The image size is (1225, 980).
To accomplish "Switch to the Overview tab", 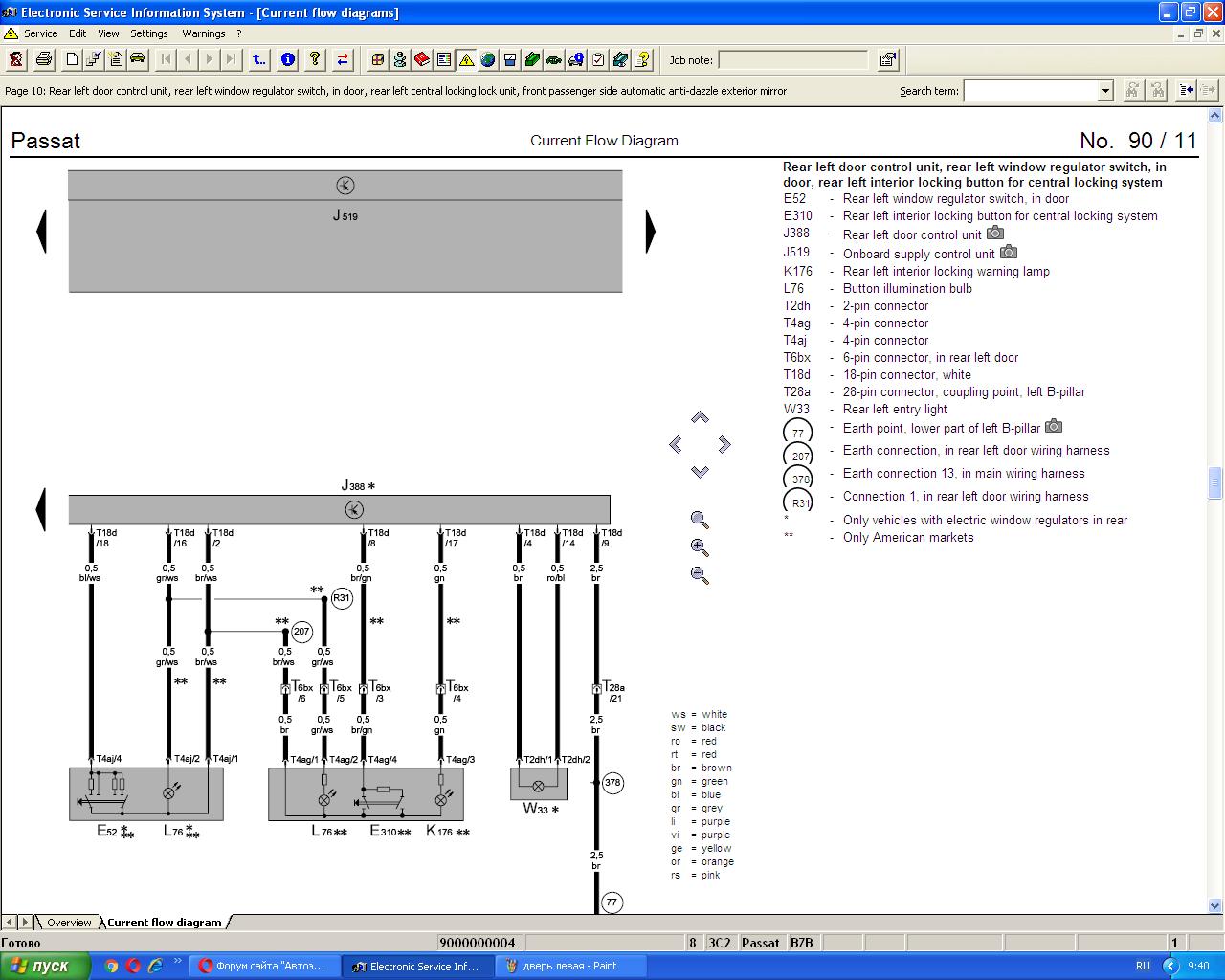I will coord(69,923).
